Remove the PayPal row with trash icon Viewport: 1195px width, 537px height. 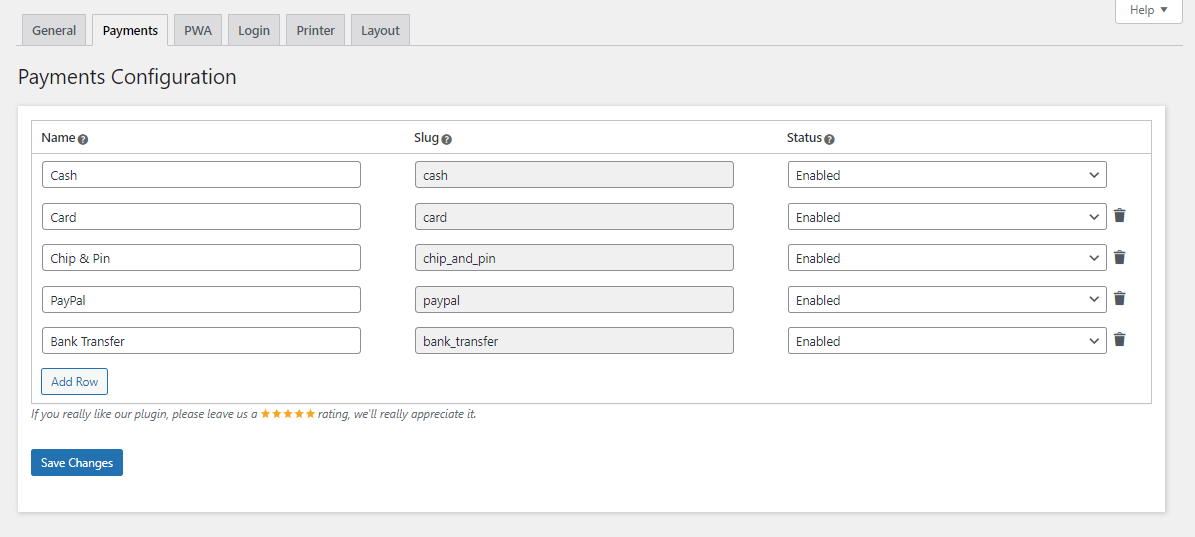pos(1120,299)
